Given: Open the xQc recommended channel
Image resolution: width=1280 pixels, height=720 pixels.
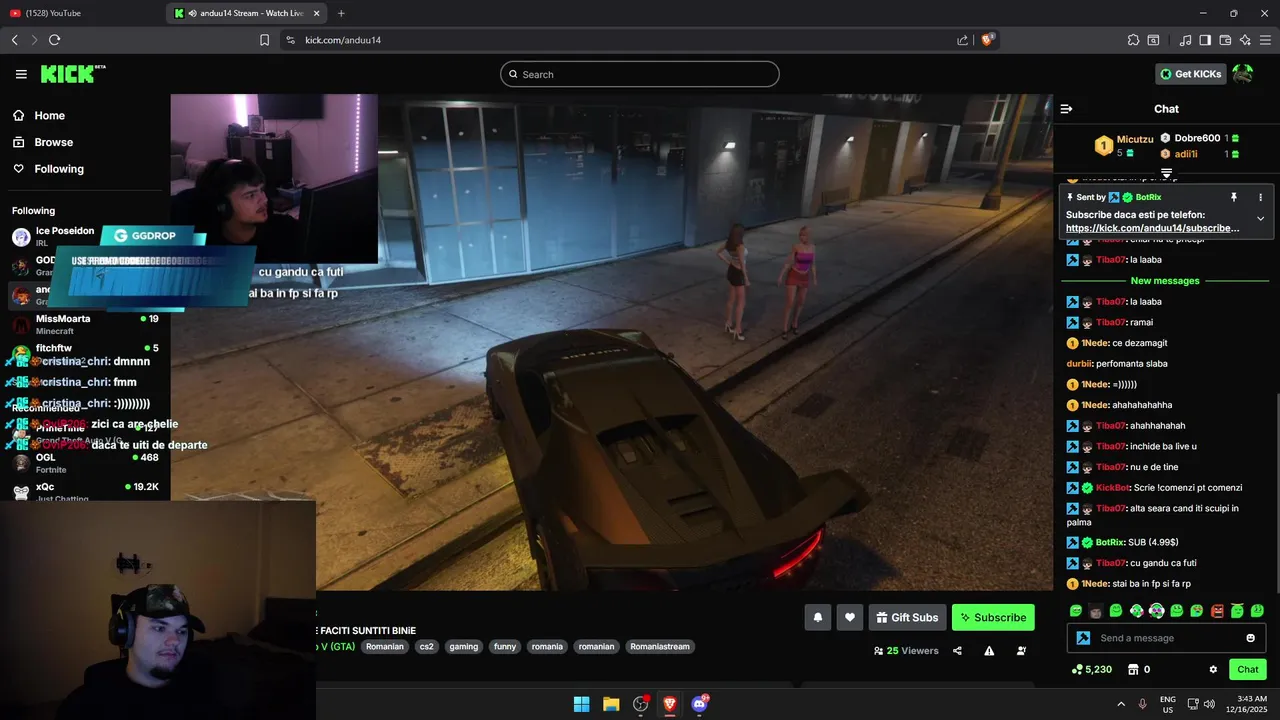Looking at the screenshot, I should 85,491.
